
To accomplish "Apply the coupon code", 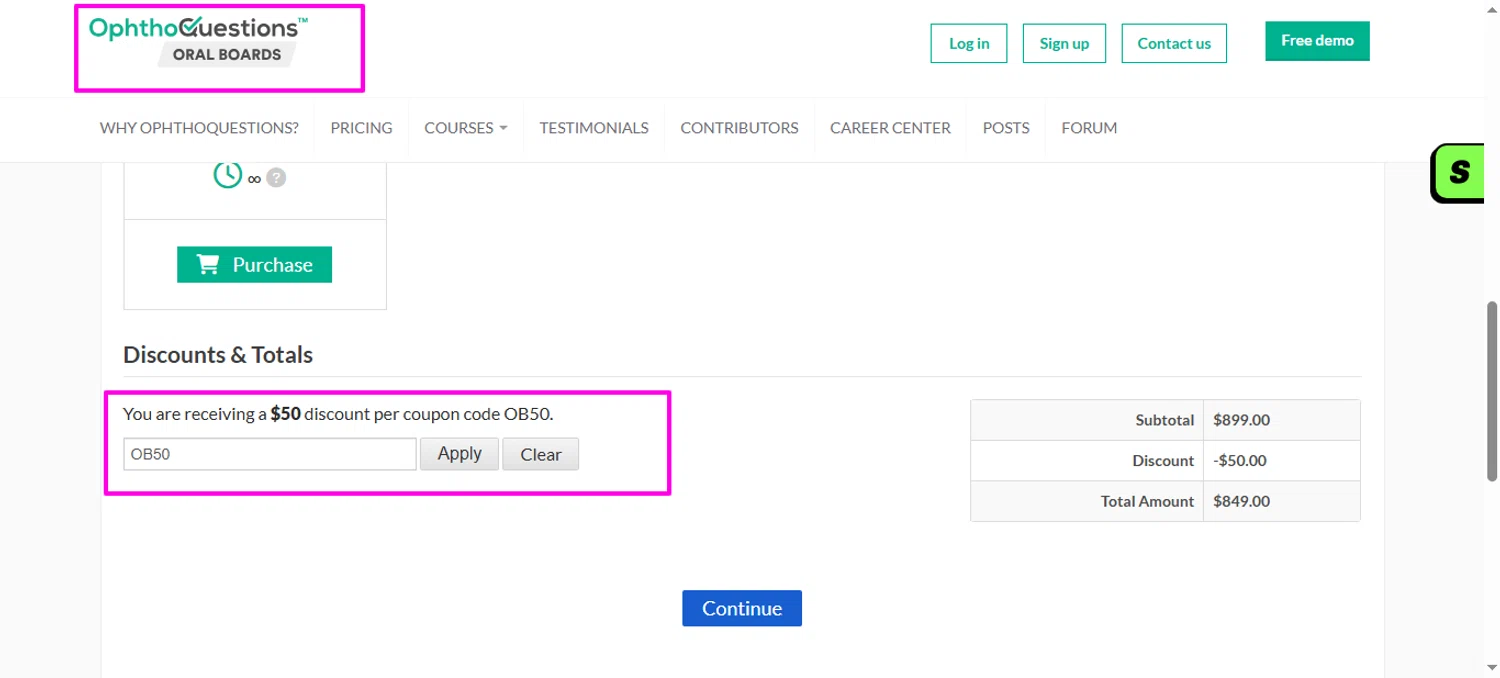I will [459, 454].
